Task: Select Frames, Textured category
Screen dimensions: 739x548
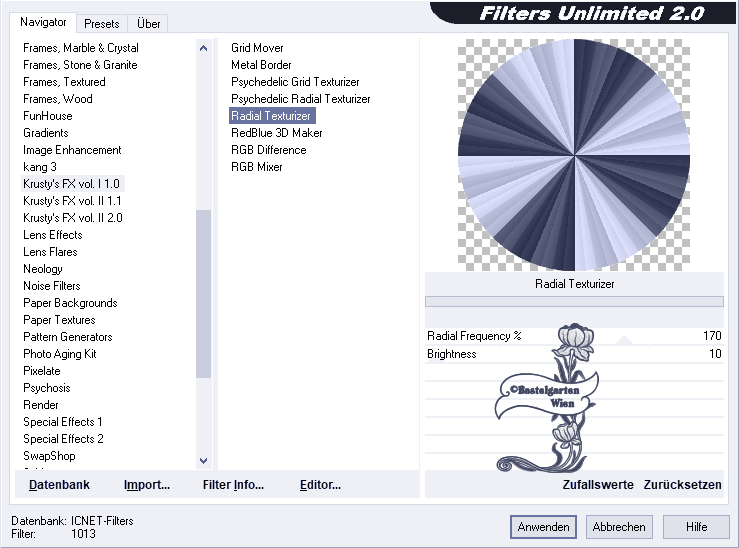Action: [x=64, y=82]
